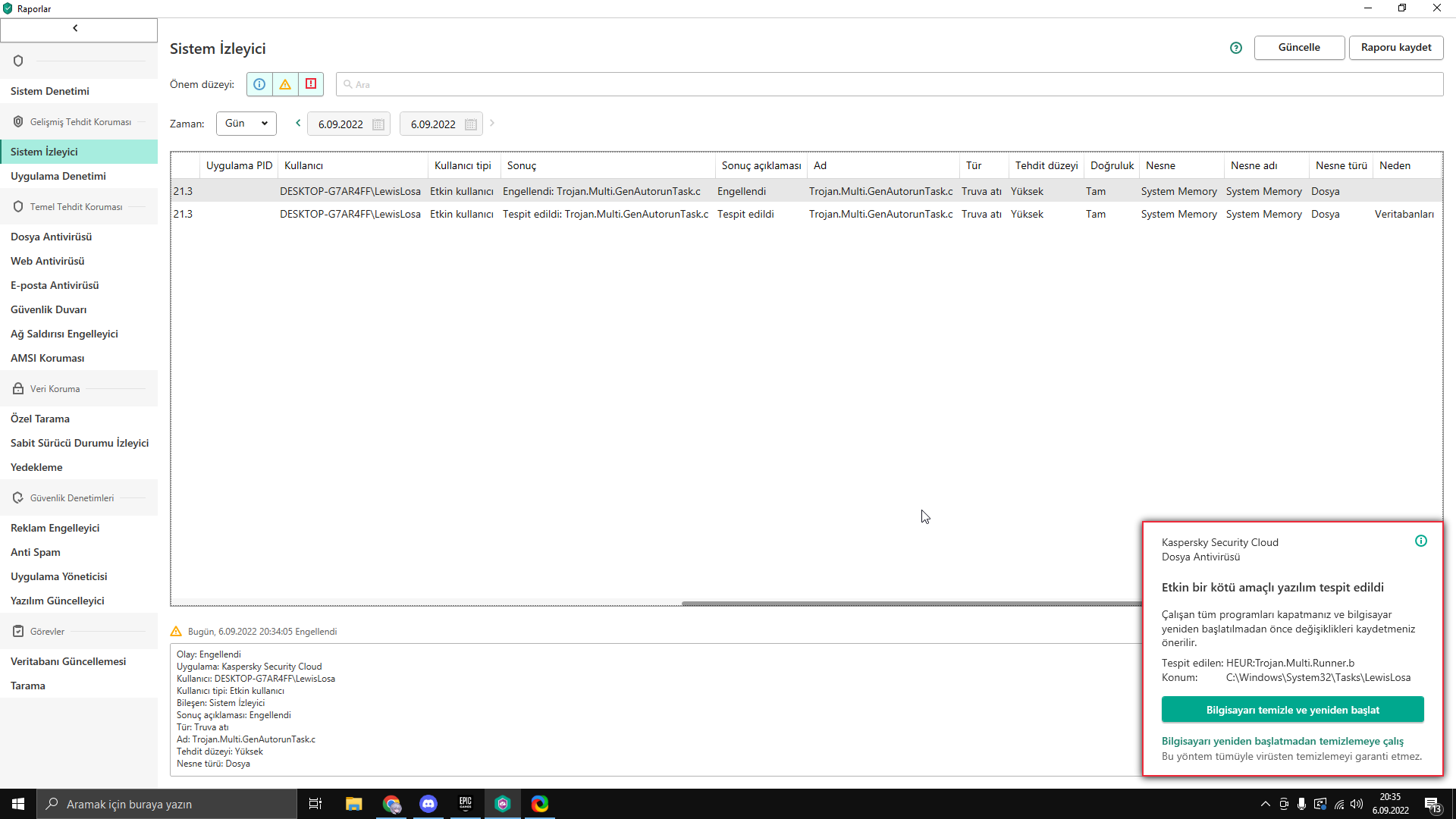Open Discord from the taskbar
The width and height of the screenshot is (1456, 819).
428,804
